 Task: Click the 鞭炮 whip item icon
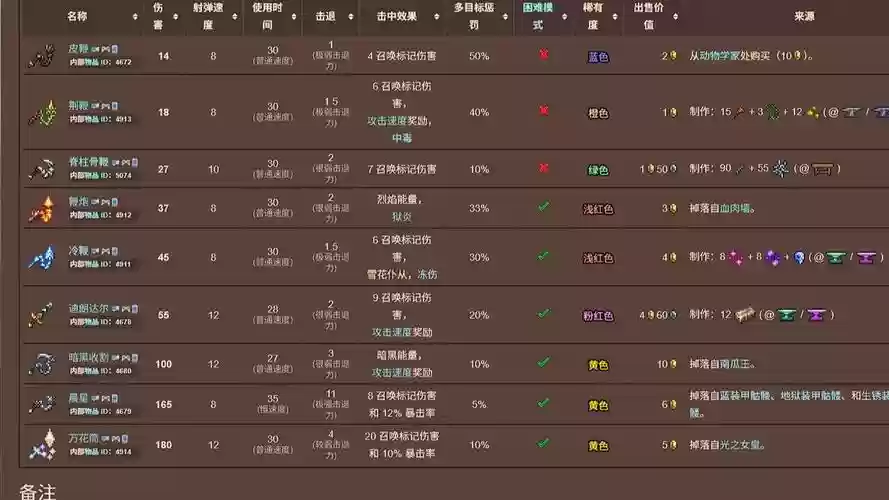pyautogui.click(x=43, y=209)
